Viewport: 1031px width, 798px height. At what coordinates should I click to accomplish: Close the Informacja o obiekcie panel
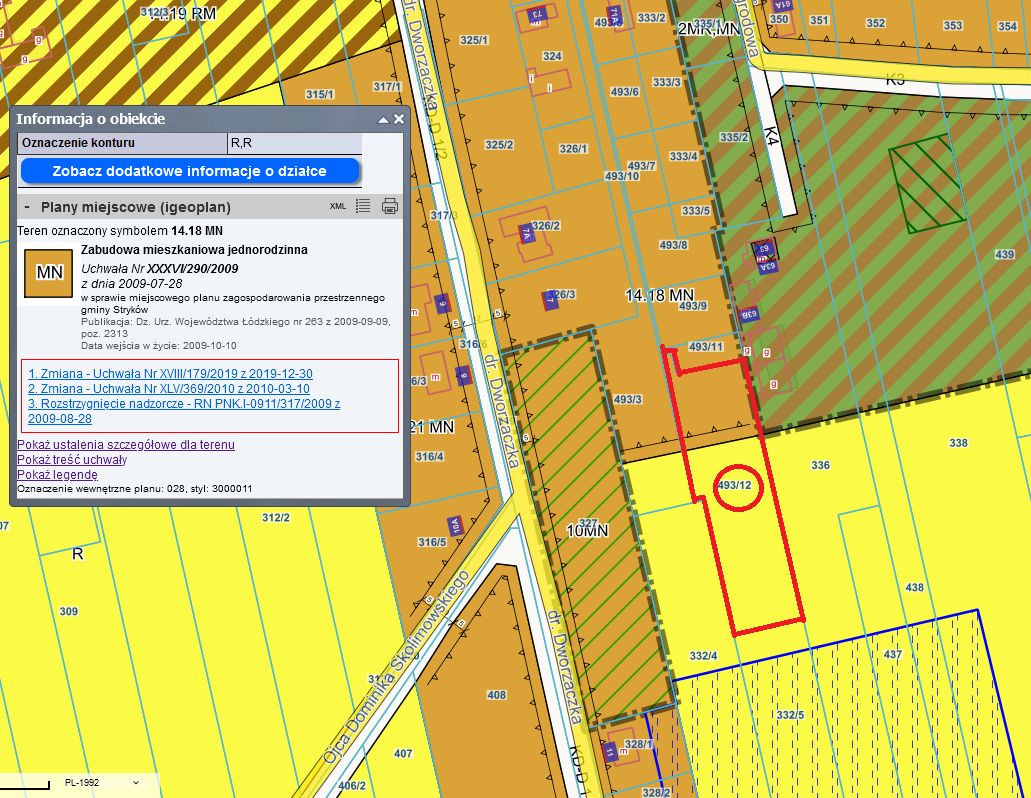coord(398,120)
